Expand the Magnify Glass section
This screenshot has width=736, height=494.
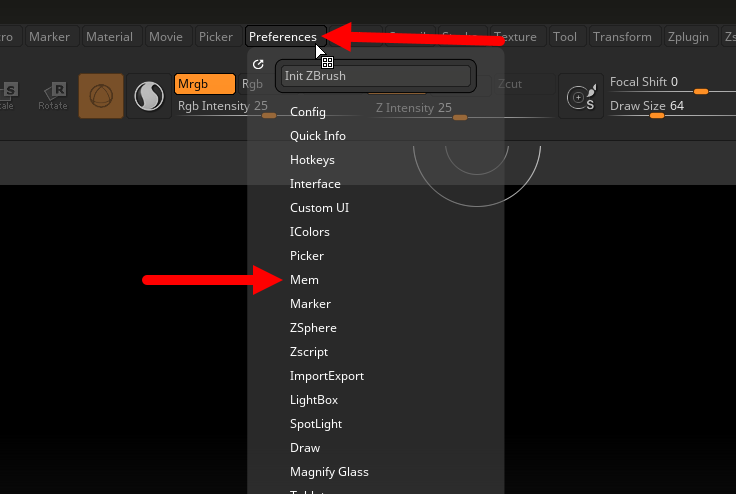[329, 471]
